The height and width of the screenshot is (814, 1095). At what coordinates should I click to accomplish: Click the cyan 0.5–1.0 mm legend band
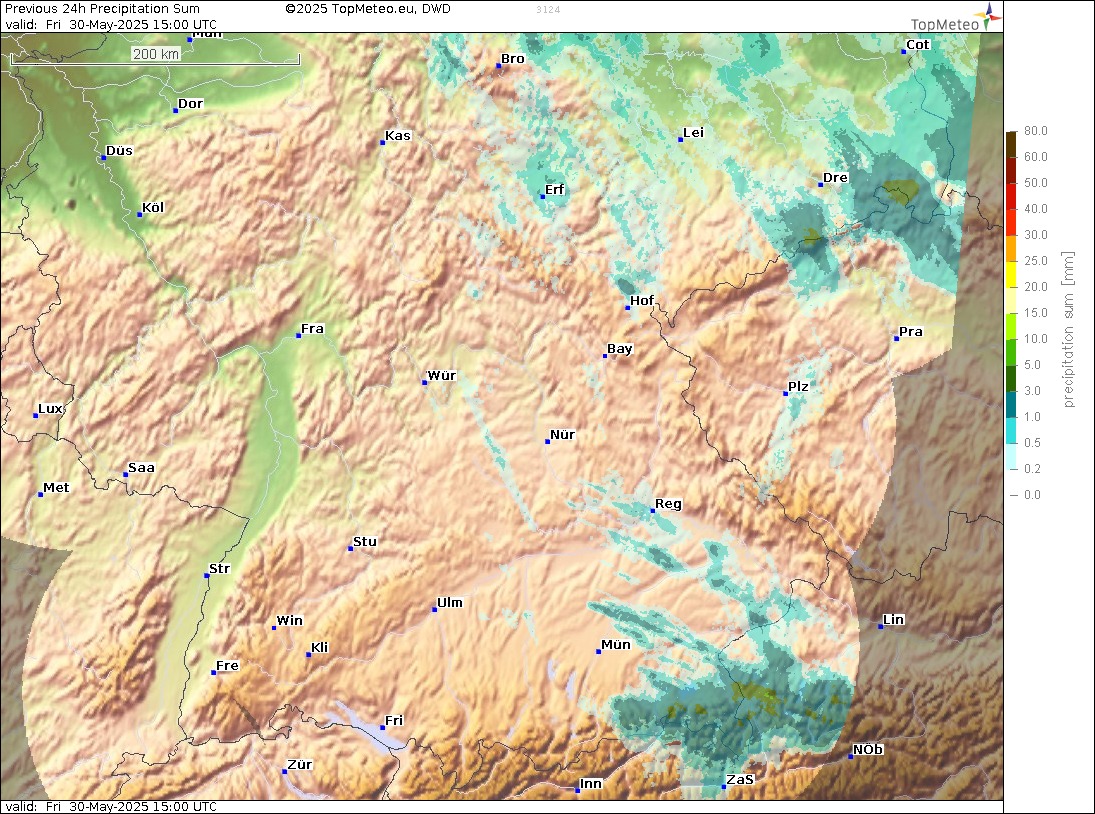pos(1011,430)
